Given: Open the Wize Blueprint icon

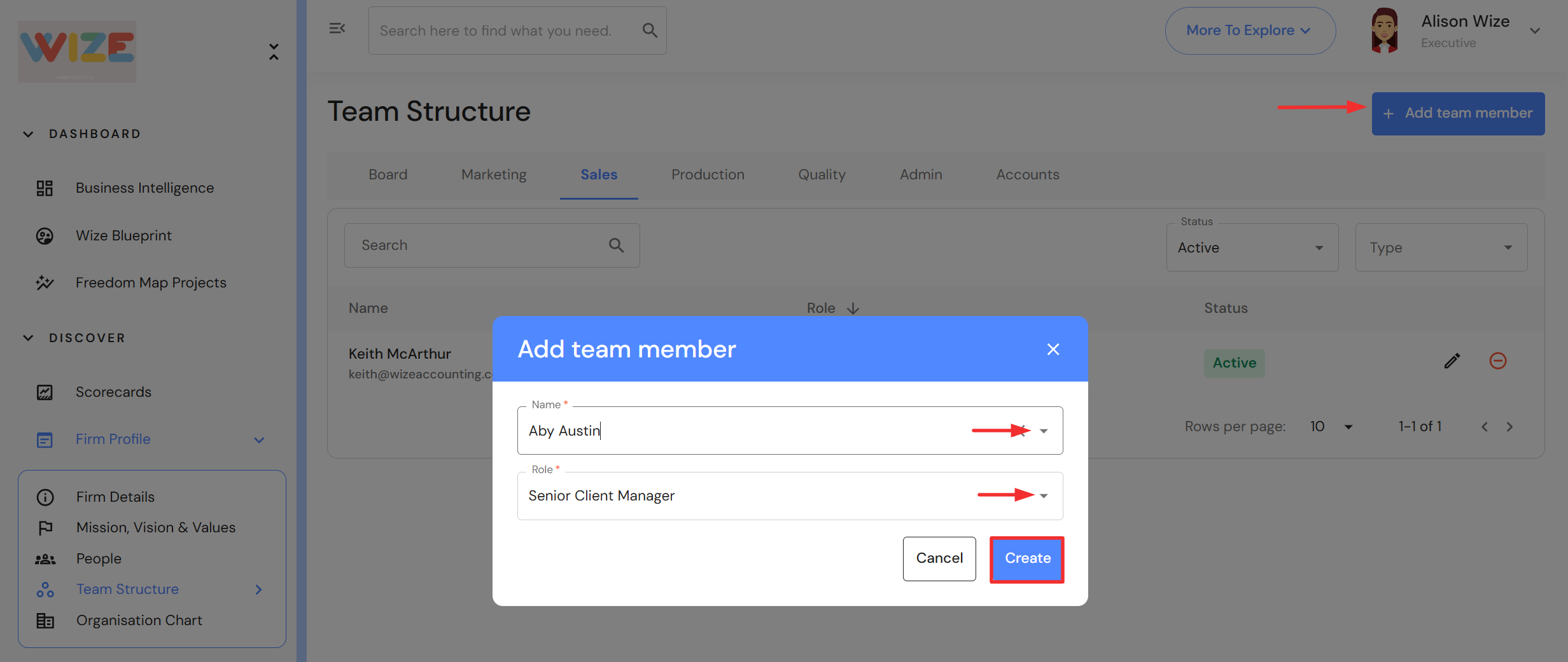Looking at the screenshot, I should (x=45, y=236).
